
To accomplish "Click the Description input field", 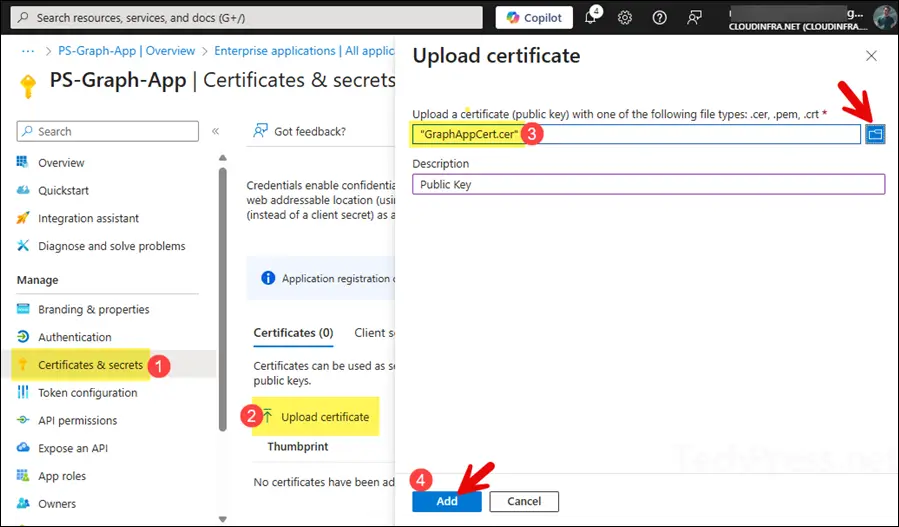I will [648, 184].
